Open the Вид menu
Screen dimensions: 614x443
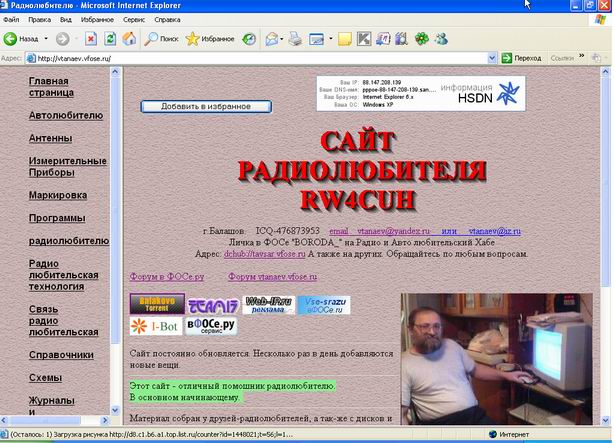(x=65, y=19)
